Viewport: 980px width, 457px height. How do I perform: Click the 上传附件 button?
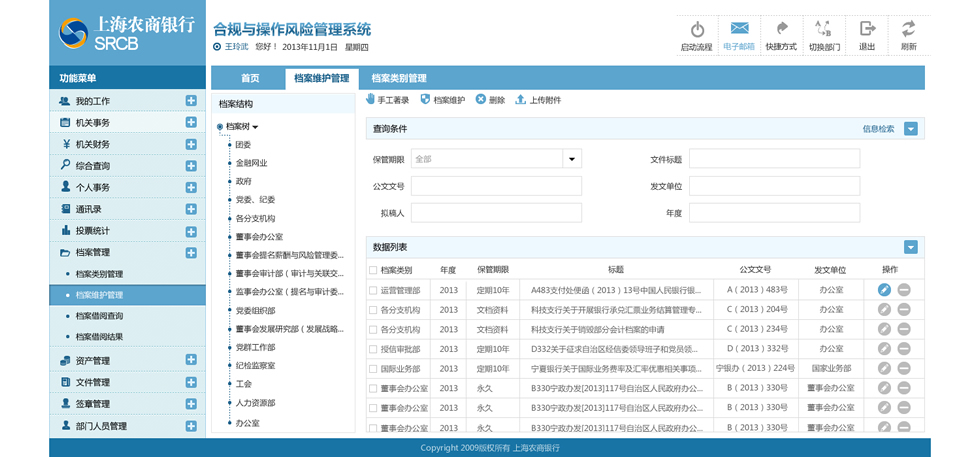538,100
